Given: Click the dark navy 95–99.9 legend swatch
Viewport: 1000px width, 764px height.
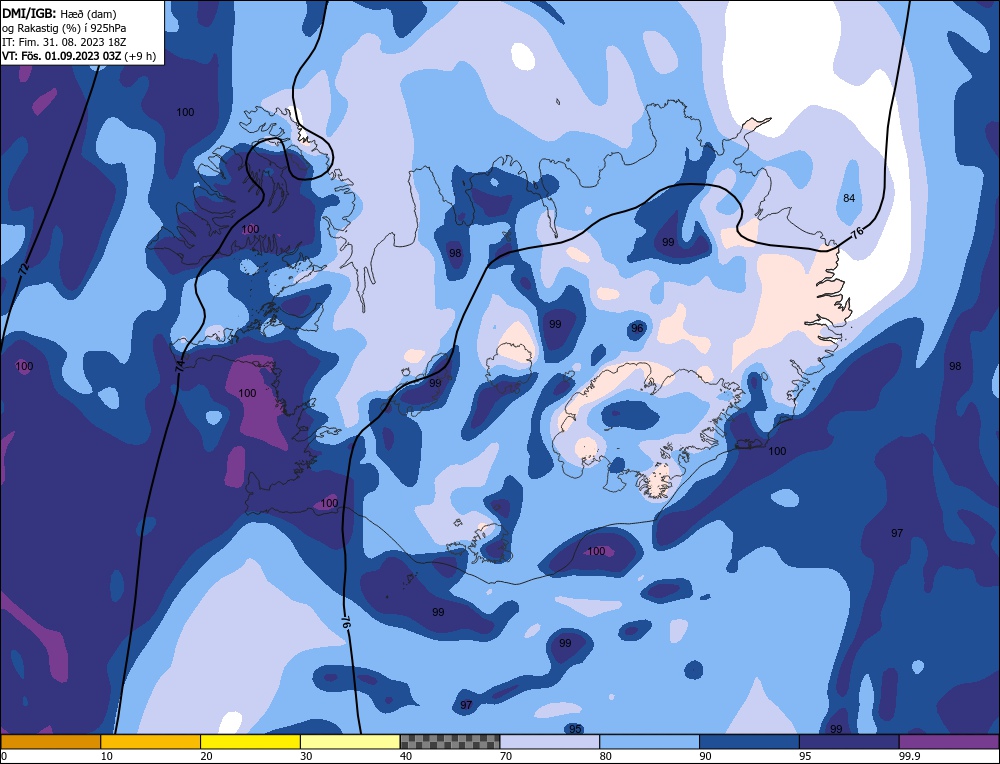Looking at the screenshot, I should click(x=849, y=741).
